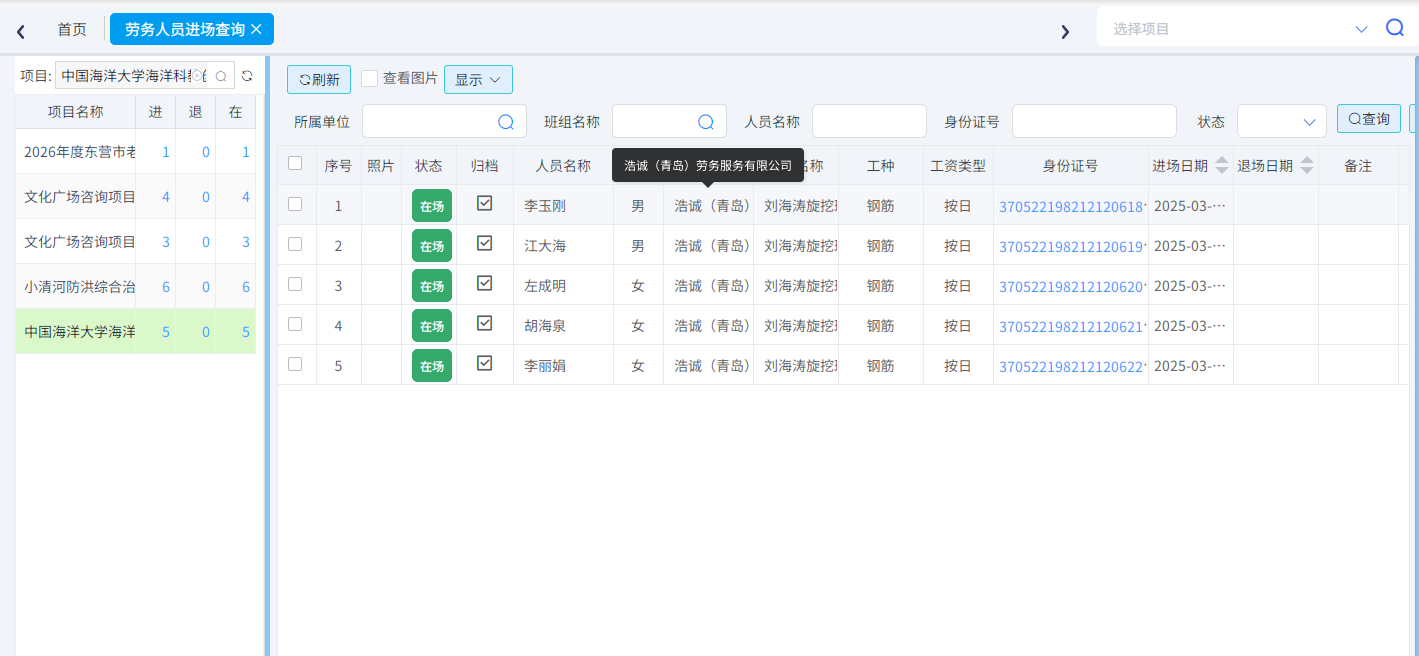Select the row checkbox for 李玉刚

[x=295, y=204]
